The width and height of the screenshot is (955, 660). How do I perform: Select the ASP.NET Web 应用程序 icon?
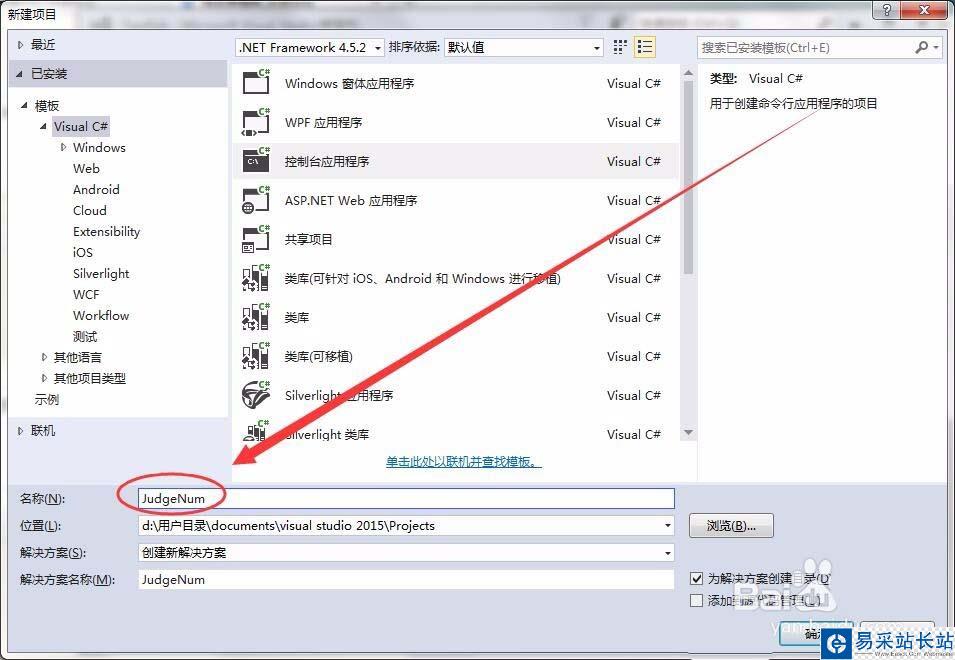click(x=256, y=199)
